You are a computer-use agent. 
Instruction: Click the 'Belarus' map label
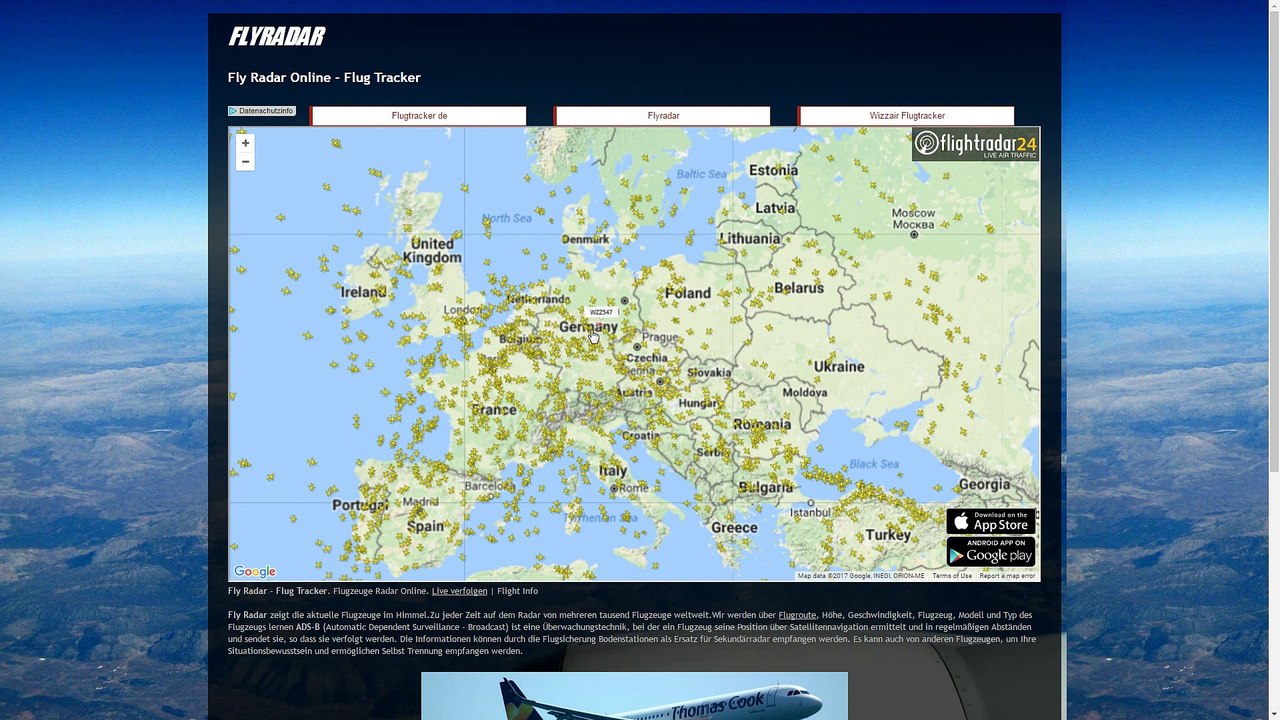(799, 288)
